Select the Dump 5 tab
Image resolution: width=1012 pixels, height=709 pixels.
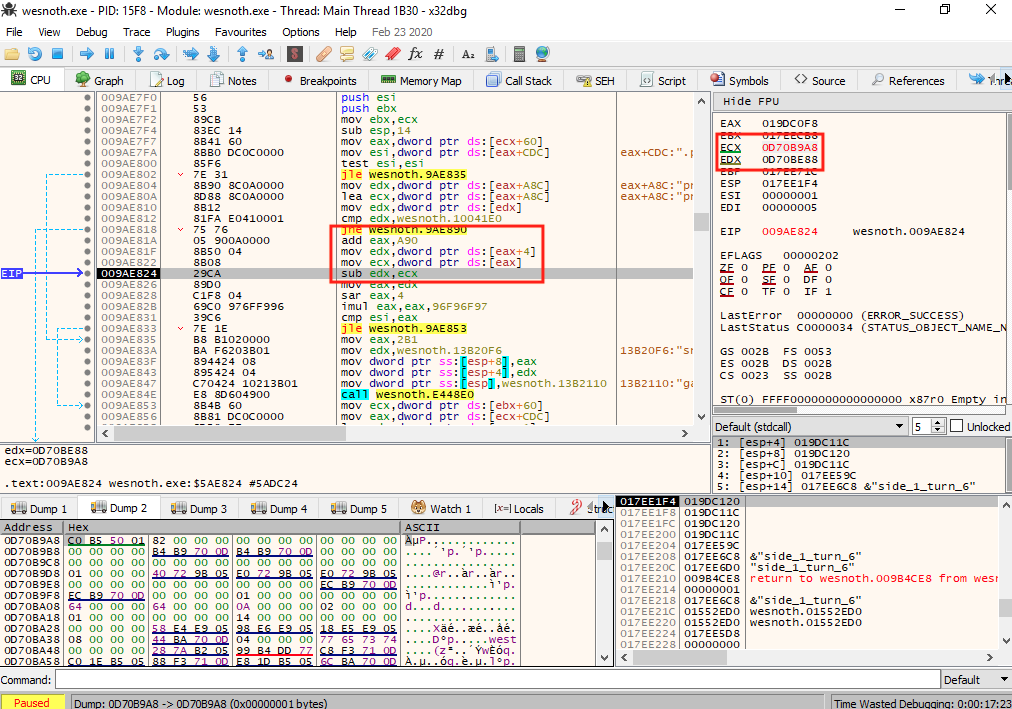359,508
